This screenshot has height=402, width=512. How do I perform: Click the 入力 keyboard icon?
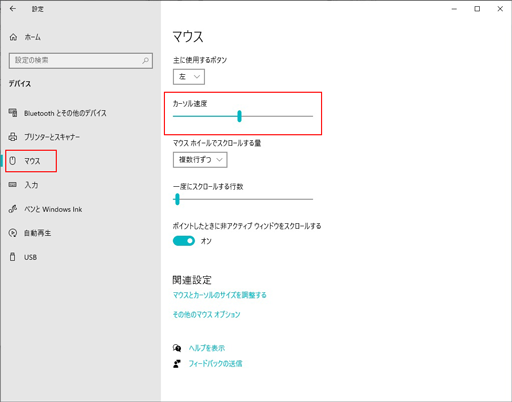(13, 185)
